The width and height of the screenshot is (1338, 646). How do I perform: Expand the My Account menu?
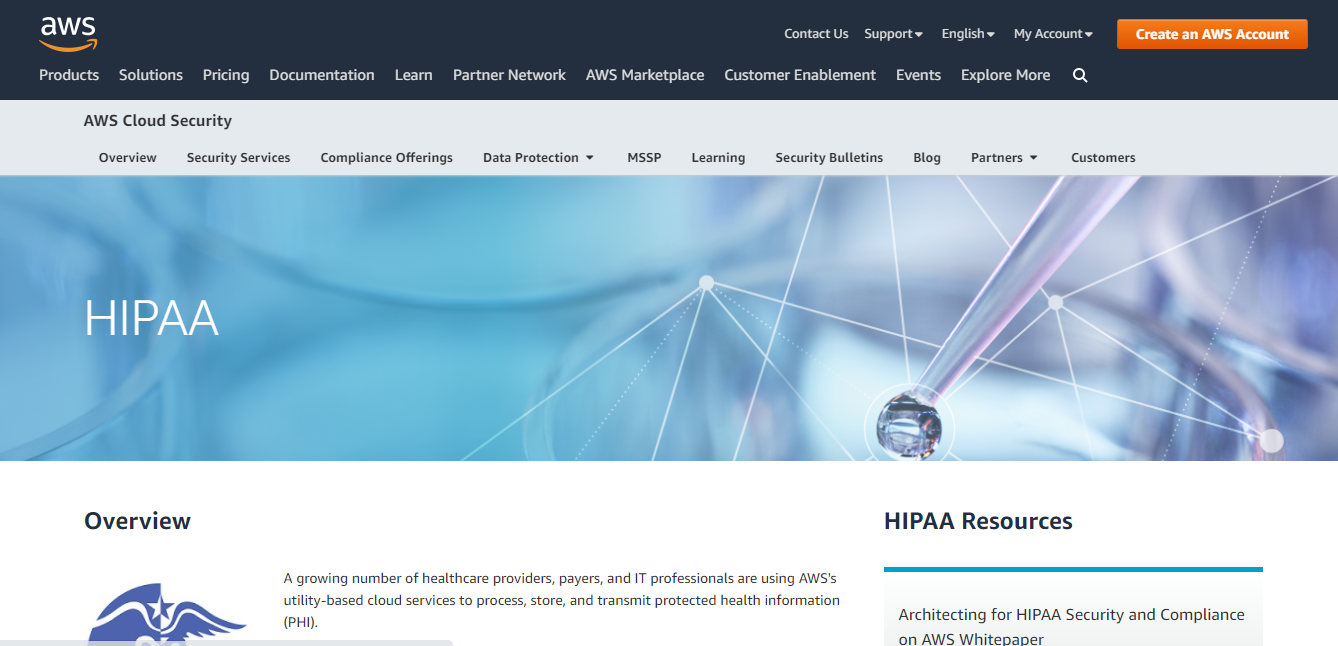click(x=1053, y=34)
